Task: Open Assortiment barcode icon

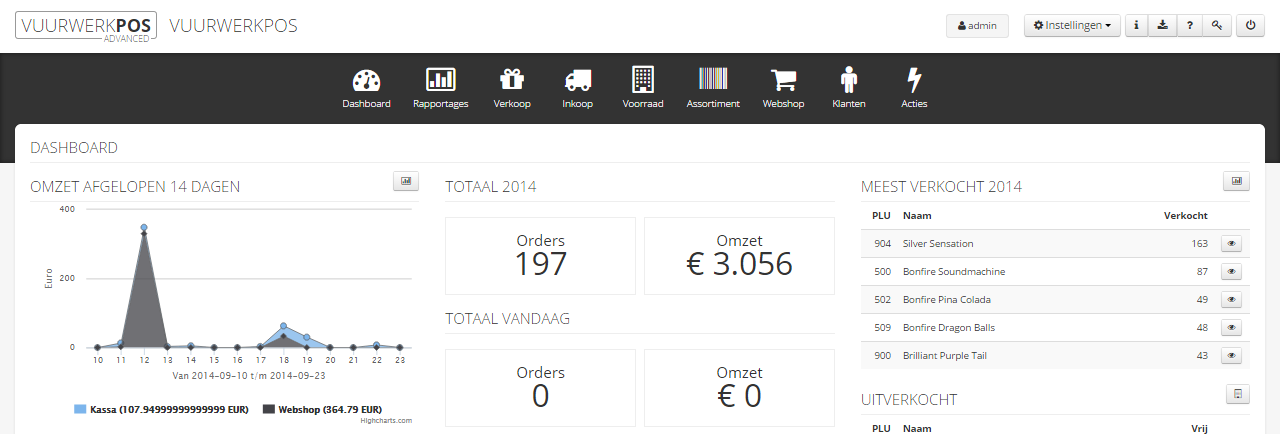Action: 713,81
